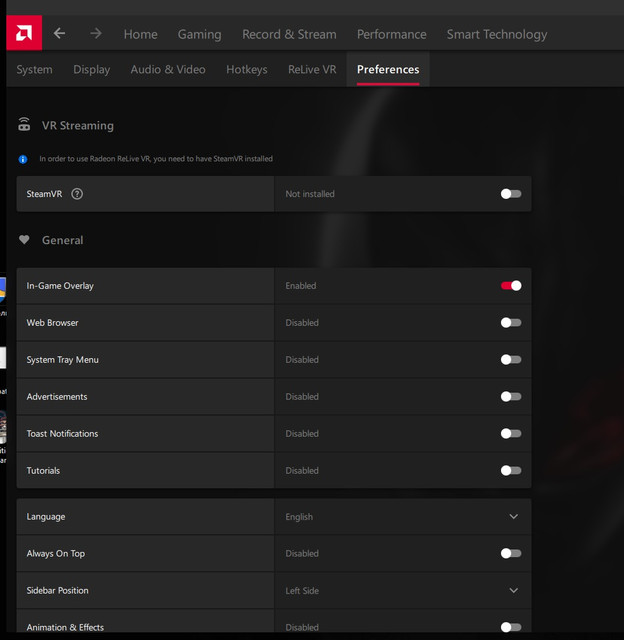The height and width of the screenshot is (640, 624).
Task: Open the Language dropdown chevron
Action: pyautogui.click(x=514, y=516)
